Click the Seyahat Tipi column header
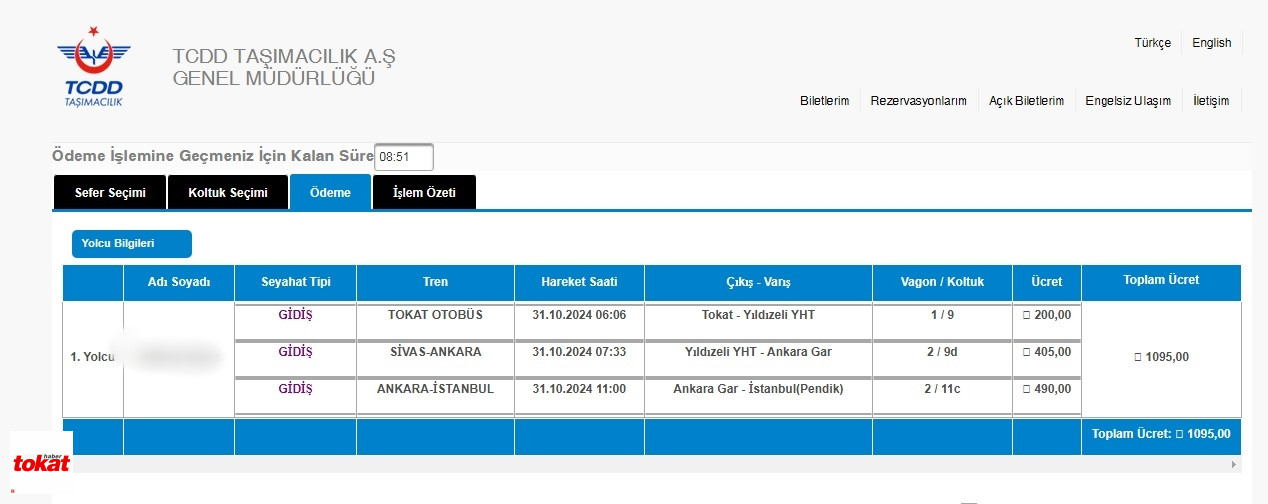This screenshot has width=1268, height=504. (295, 282)
